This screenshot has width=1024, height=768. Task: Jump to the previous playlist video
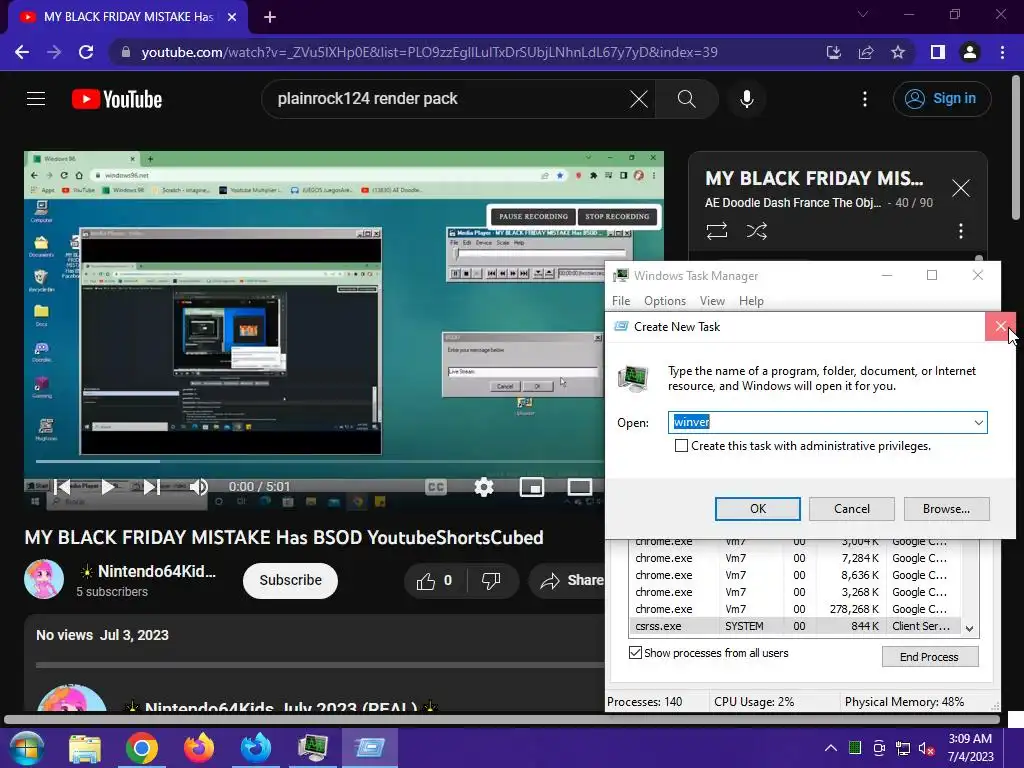click(63, 487)
